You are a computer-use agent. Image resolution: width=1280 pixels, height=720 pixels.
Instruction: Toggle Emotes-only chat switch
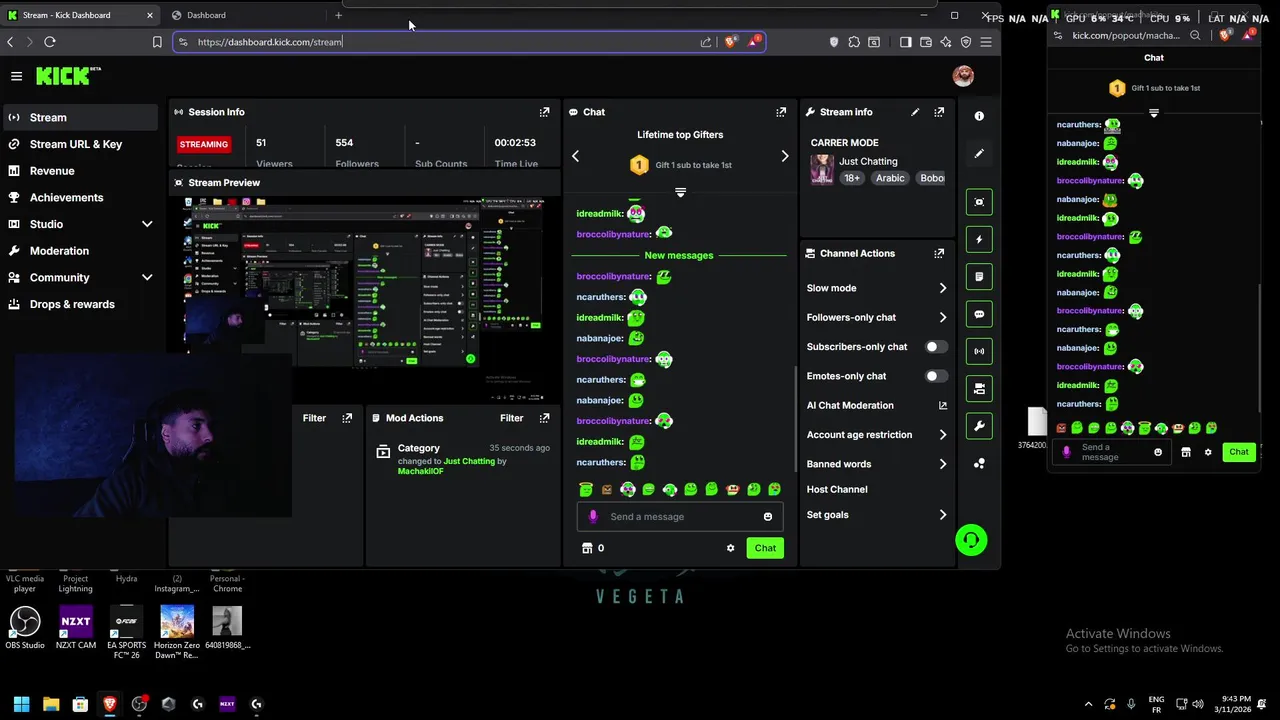(936, 376)
